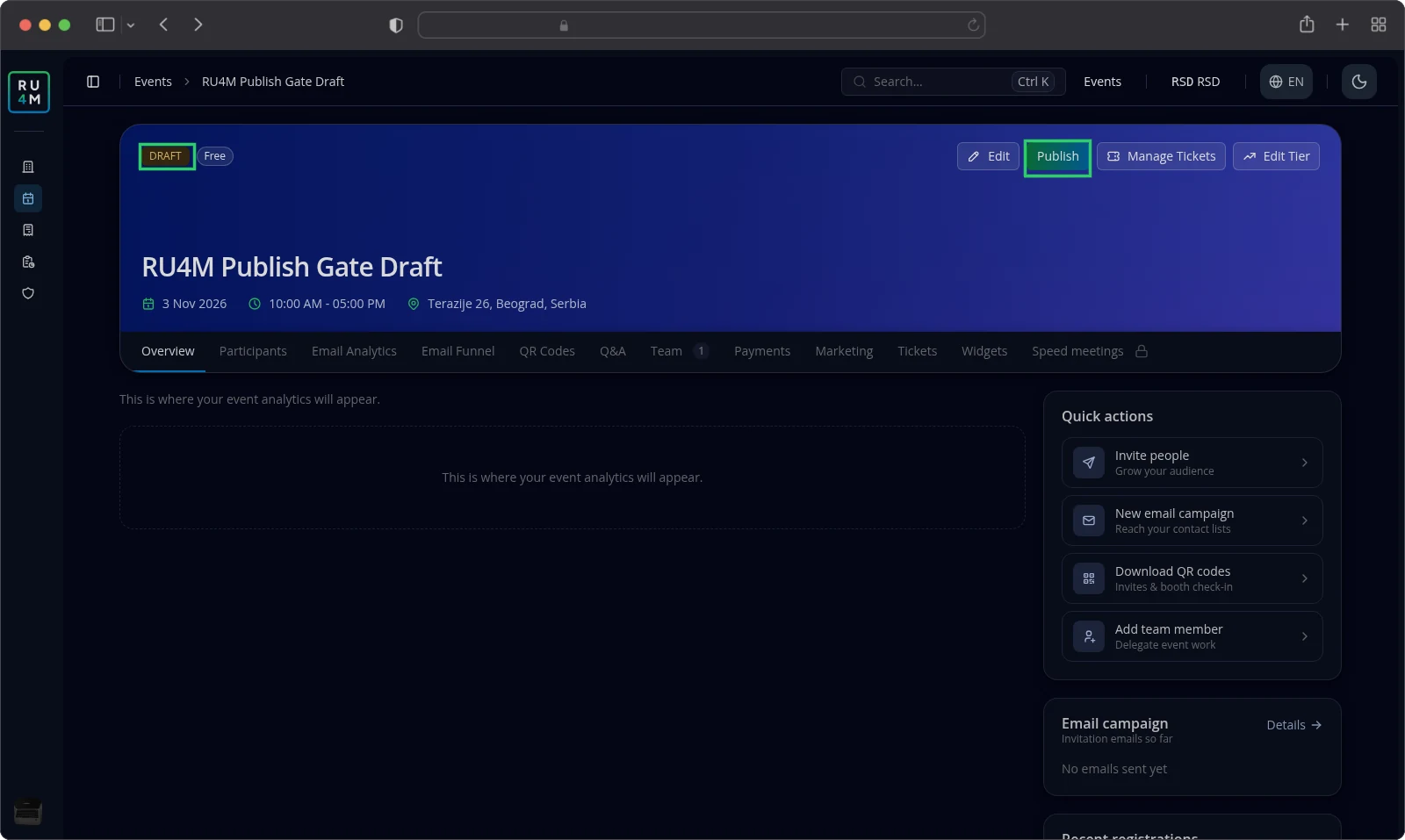Viewport: 1405px width, 840px height.
Task: Click the location pin icon
Action: click(414, 304)
